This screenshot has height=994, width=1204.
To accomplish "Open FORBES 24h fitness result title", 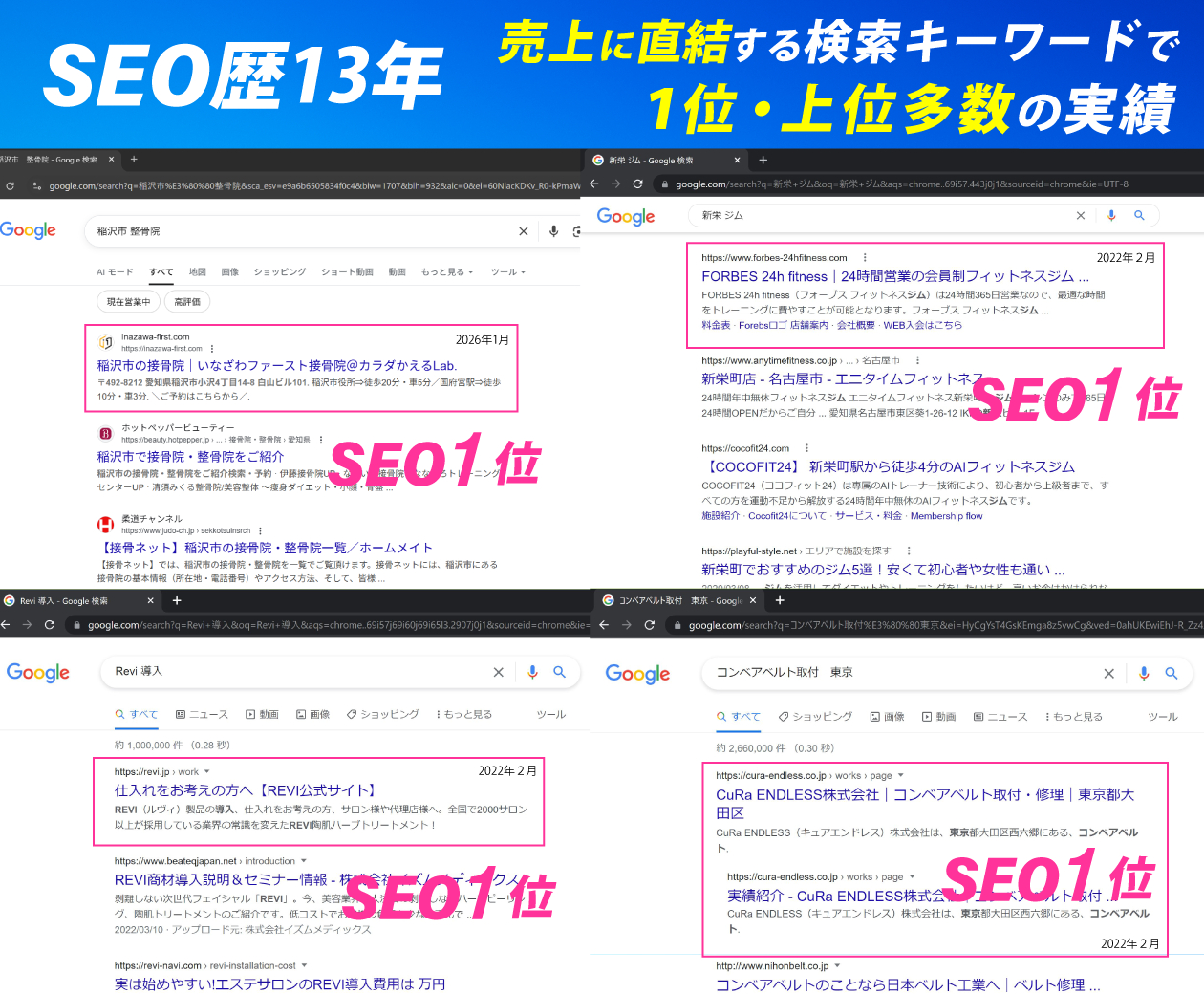I will coord(895,276).
